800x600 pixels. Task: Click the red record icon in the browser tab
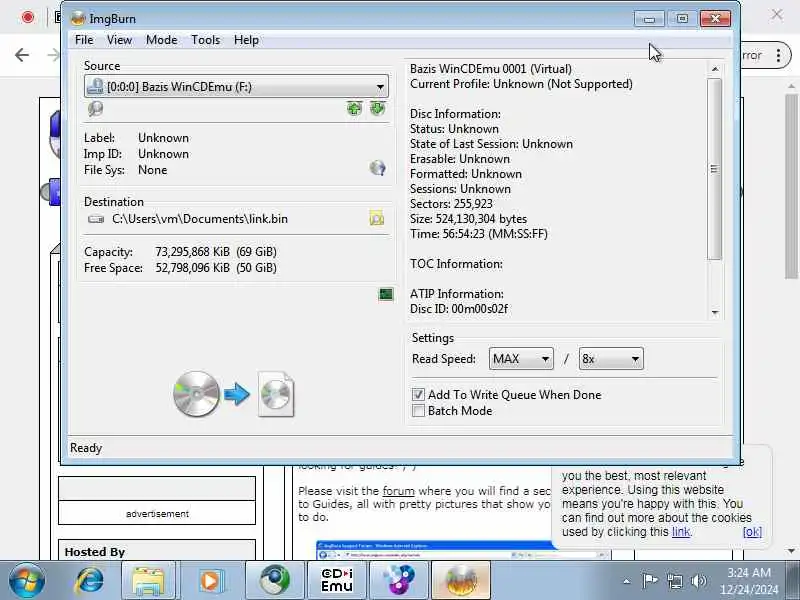pos(28,17)
